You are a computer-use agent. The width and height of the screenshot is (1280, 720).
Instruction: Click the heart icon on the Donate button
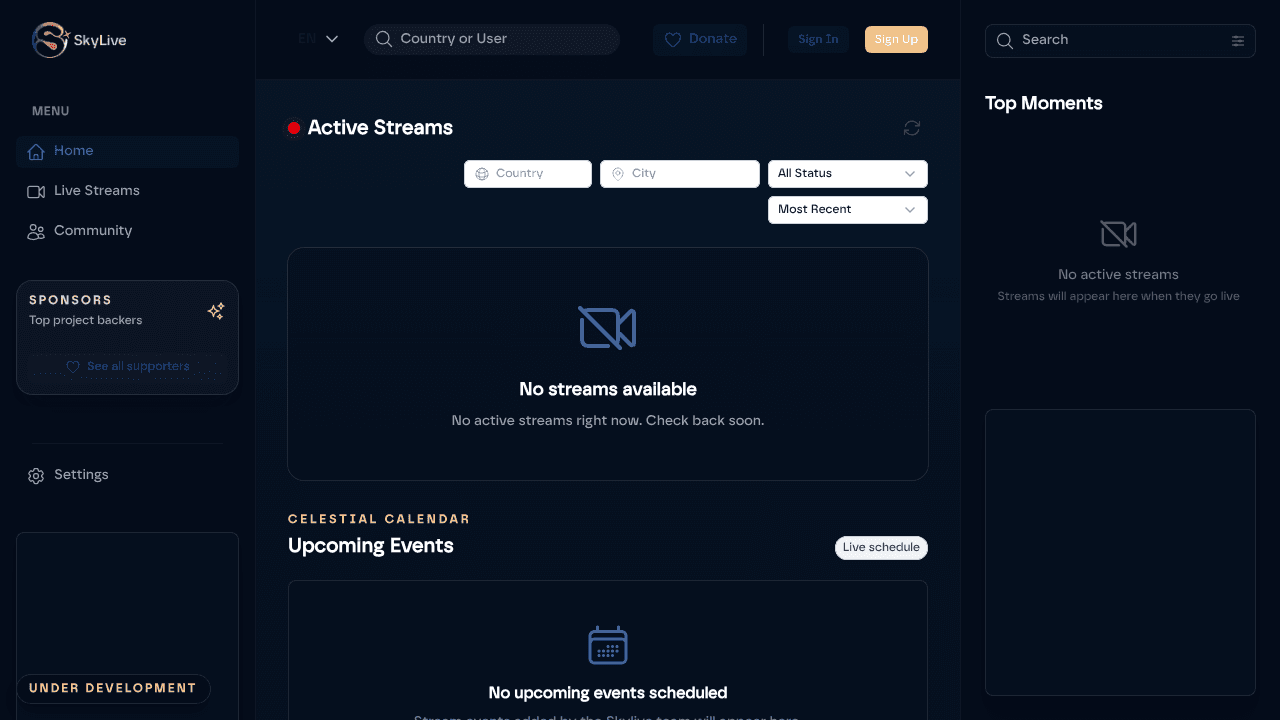click(673, 40)
